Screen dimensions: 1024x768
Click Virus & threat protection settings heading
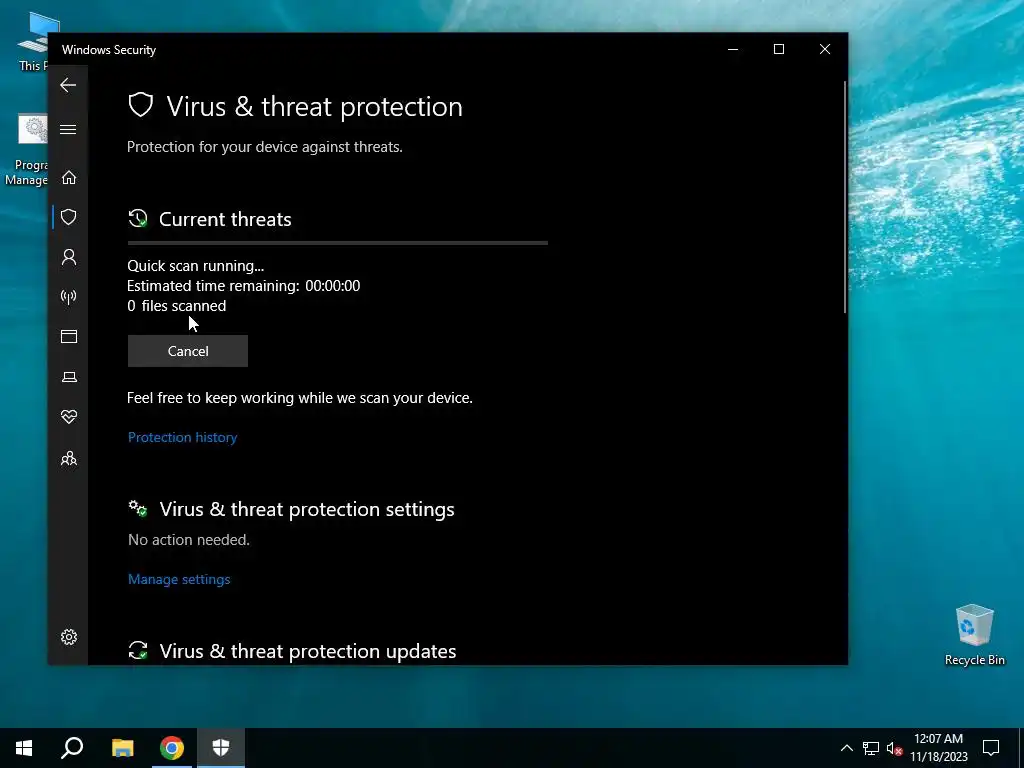(307, 509)
